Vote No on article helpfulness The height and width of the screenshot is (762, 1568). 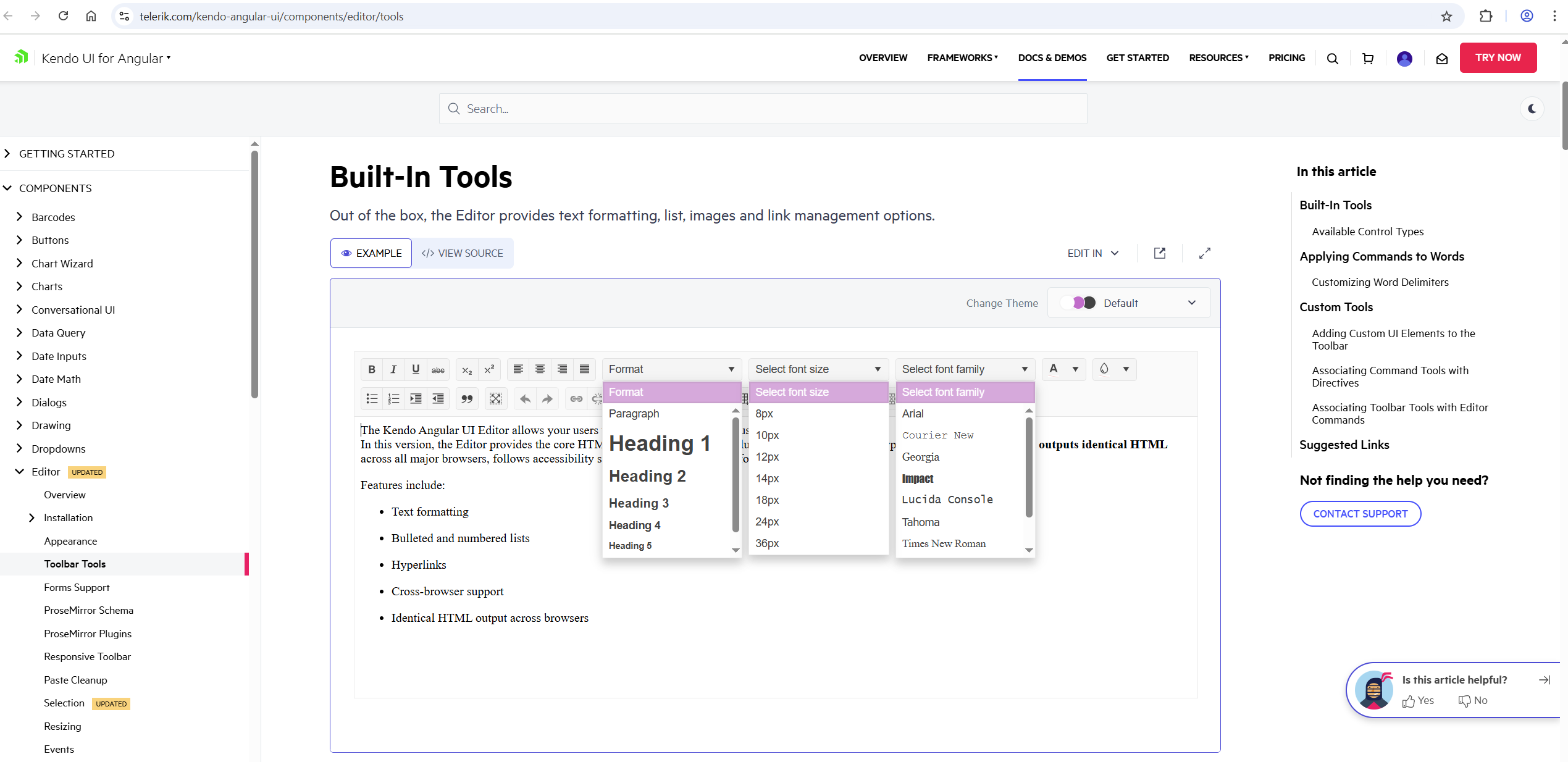click(x=1472, y=700)
